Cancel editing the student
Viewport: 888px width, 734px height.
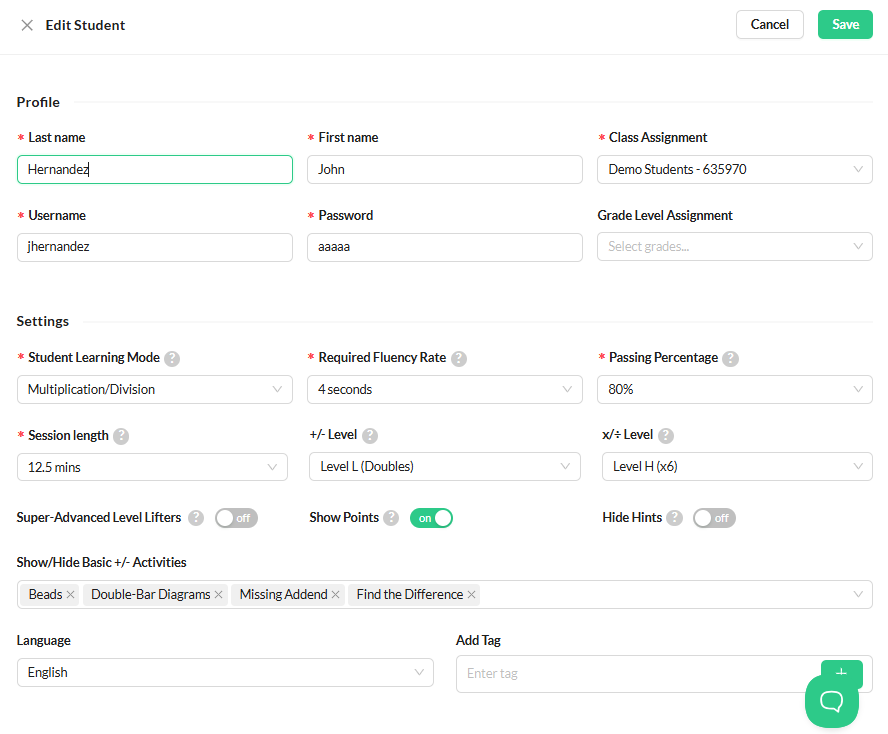(x=770, y=24)
